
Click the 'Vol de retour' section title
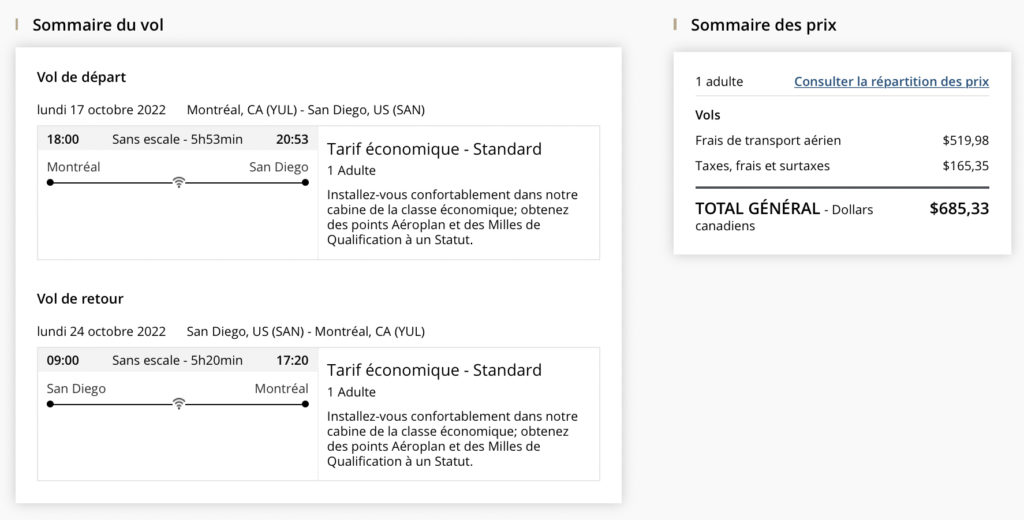pyautogui.click(x=80, y=299)
